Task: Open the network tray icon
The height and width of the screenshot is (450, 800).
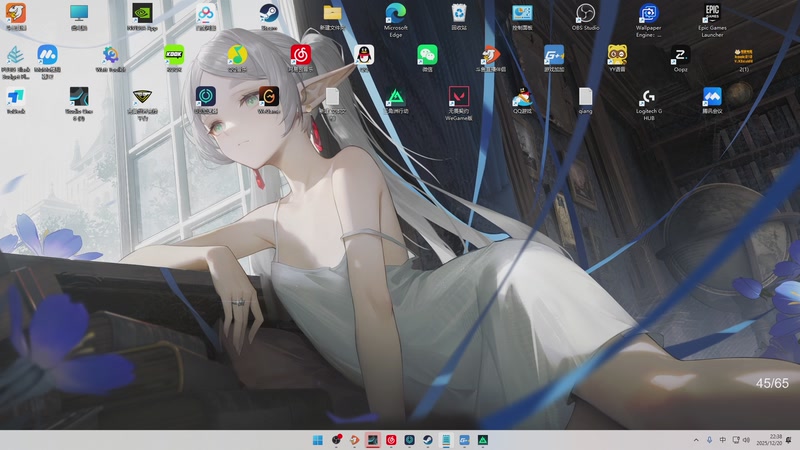Action: click(x=736, y=440)
